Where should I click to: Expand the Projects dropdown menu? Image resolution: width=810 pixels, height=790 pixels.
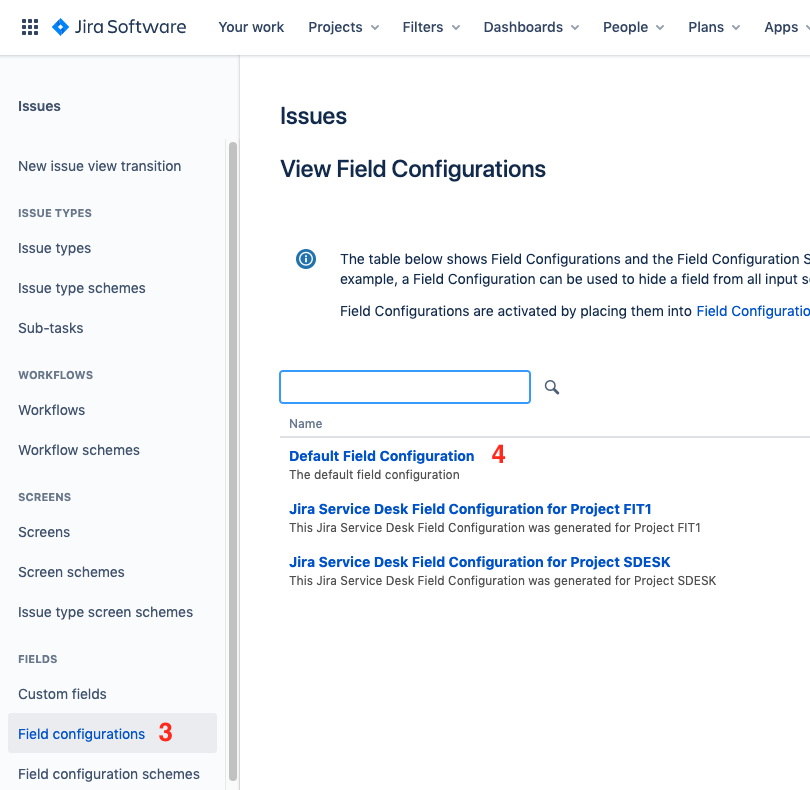pyautogui.click(x=344, y=27)
